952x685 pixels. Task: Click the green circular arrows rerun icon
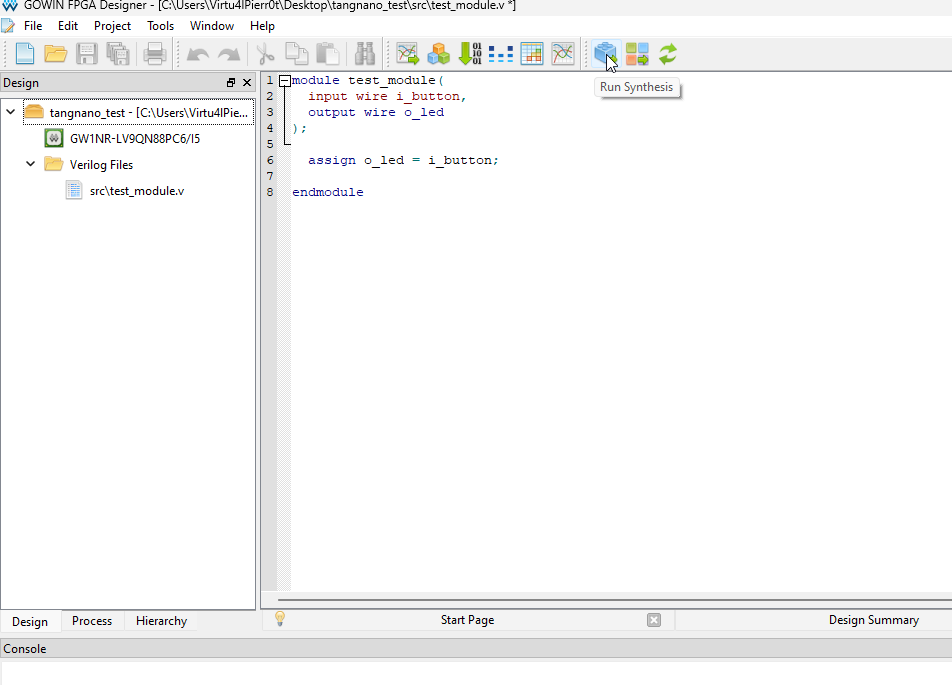coord(668,53)
